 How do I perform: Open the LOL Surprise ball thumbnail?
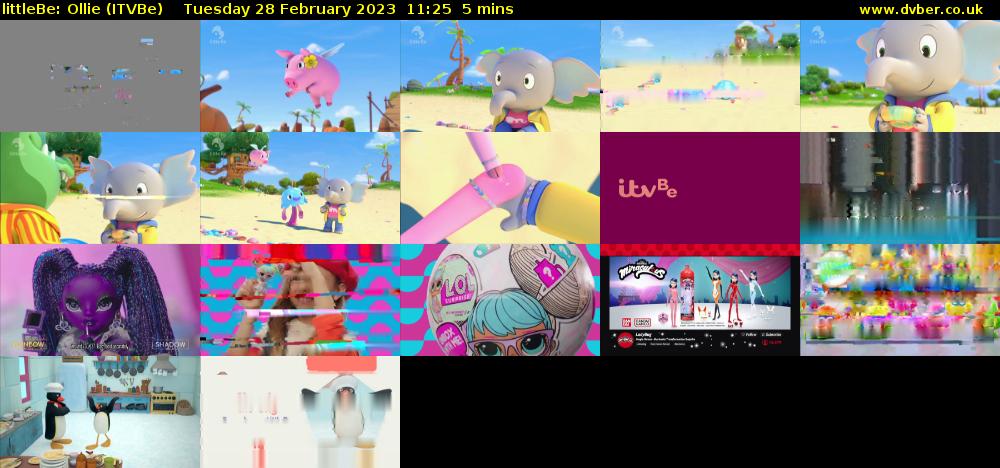click(x=500, y=300)
